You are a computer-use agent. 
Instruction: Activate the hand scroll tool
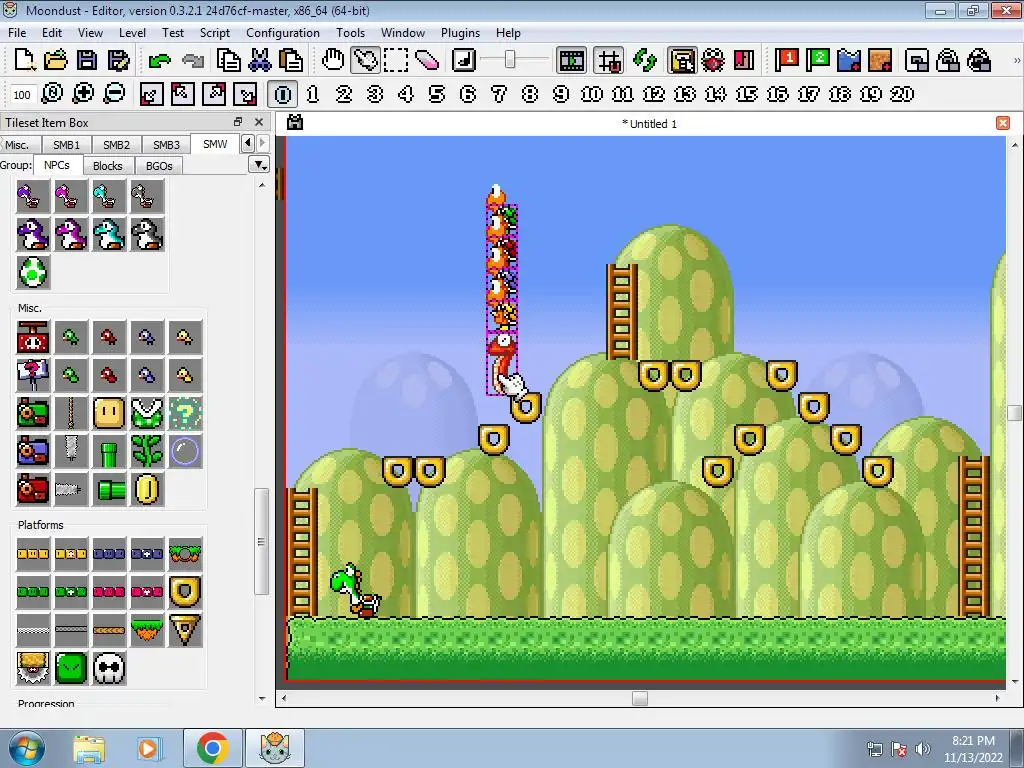tap(333, 60)
